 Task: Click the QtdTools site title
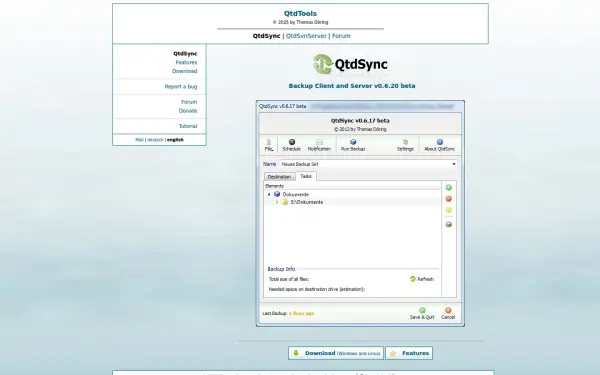pos(300,13)
